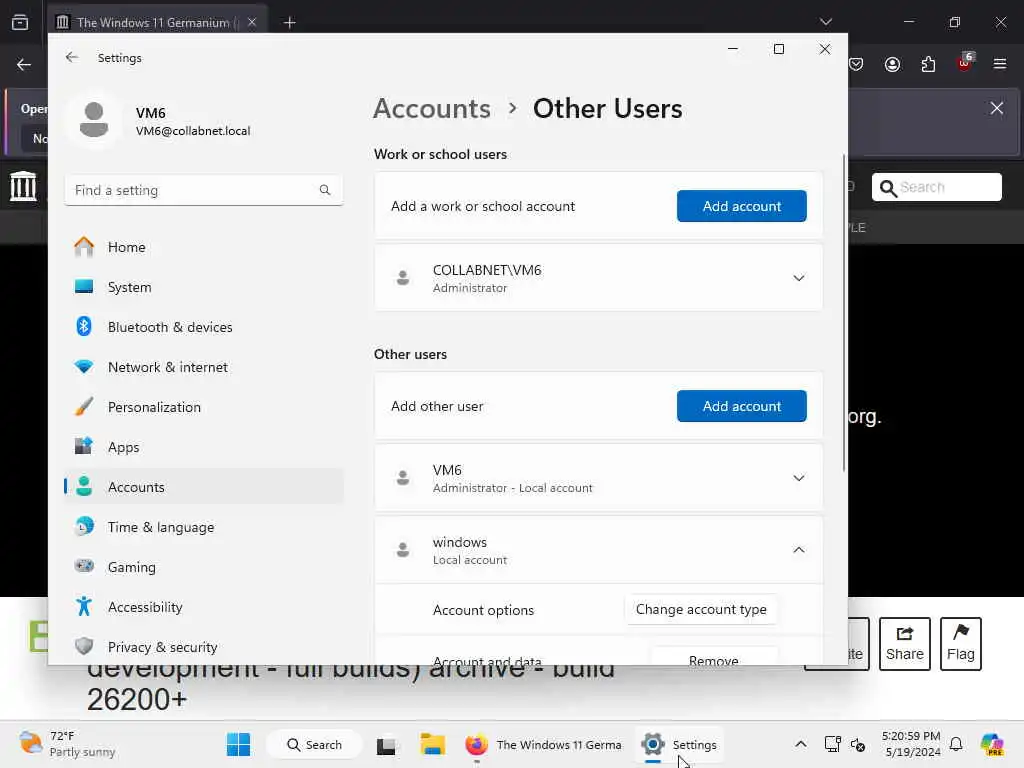Open the uBlock Origin extension icon

(x=965, y=63)
